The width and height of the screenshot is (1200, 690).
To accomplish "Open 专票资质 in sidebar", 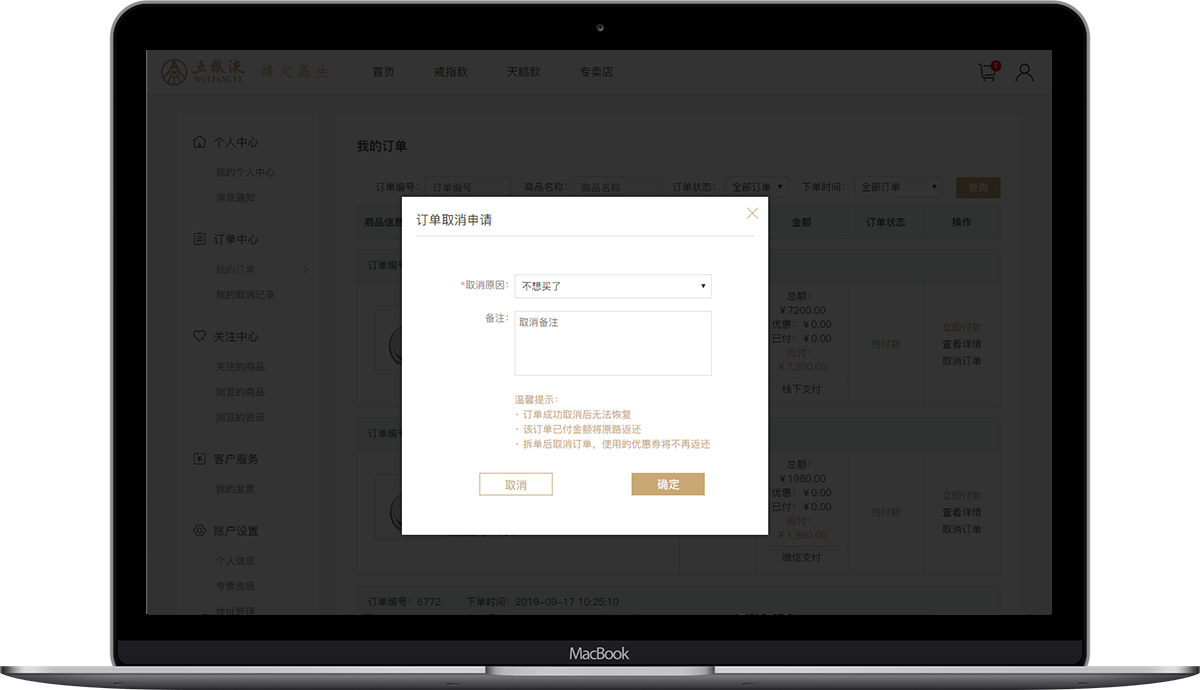I will click(x=236, y=585).
